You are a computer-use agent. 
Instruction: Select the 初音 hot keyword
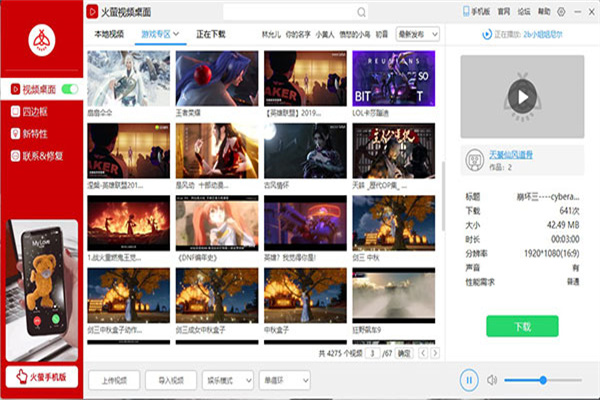(x=382, y=34)
